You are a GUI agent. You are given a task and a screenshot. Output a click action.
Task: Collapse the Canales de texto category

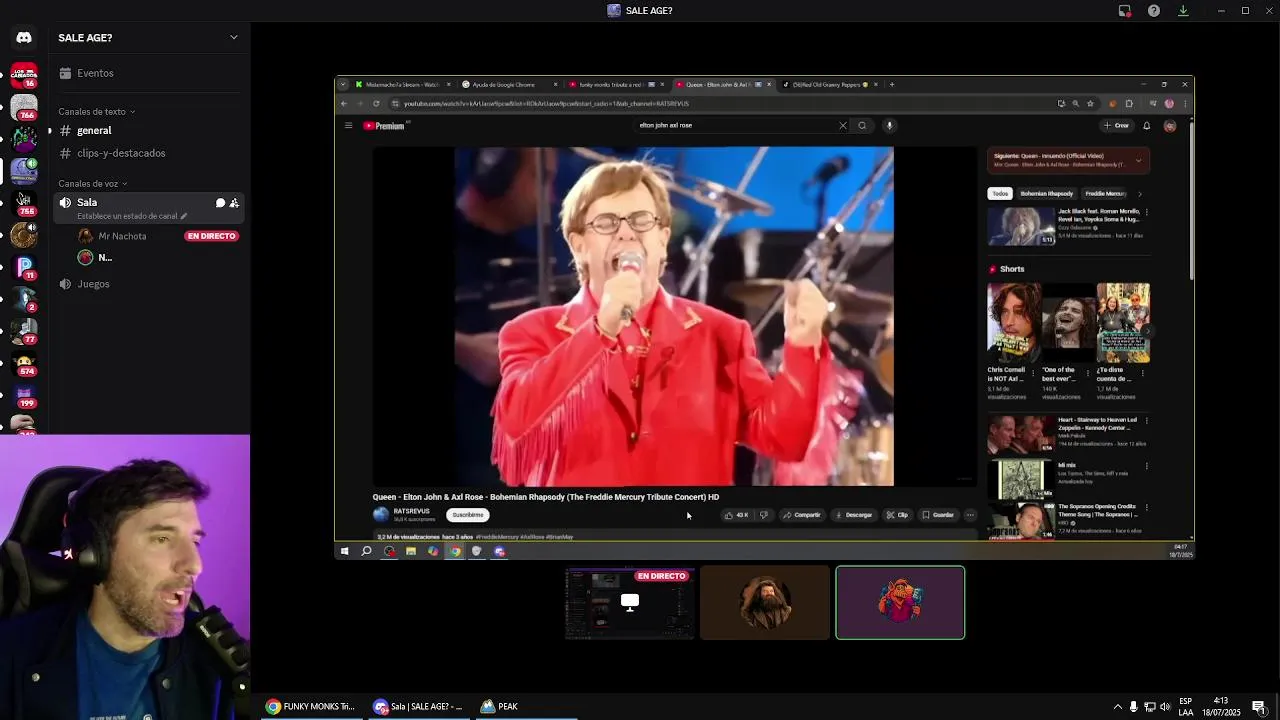[x=96, y=112]
